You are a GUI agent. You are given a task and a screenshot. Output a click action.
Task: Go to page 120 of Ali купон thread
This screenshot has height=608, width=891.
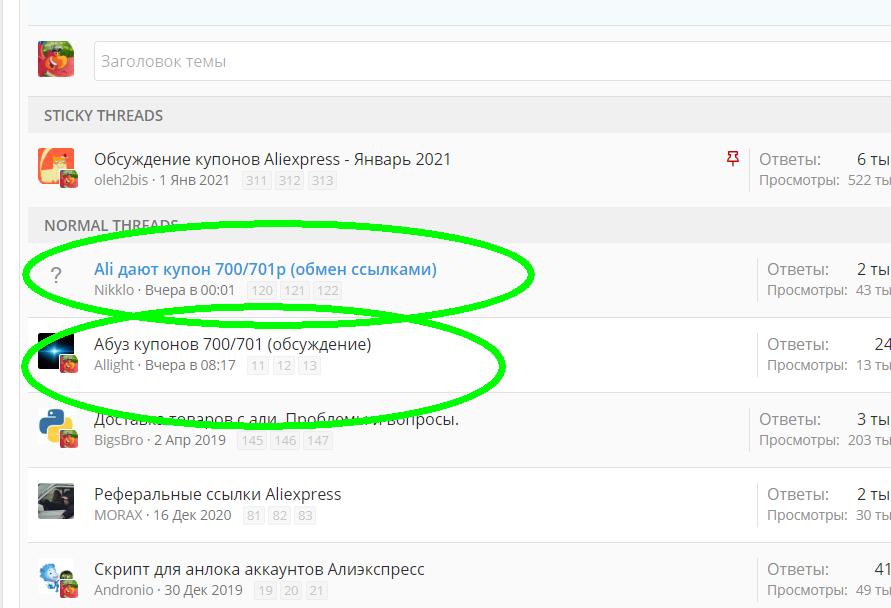click(262, 291)
